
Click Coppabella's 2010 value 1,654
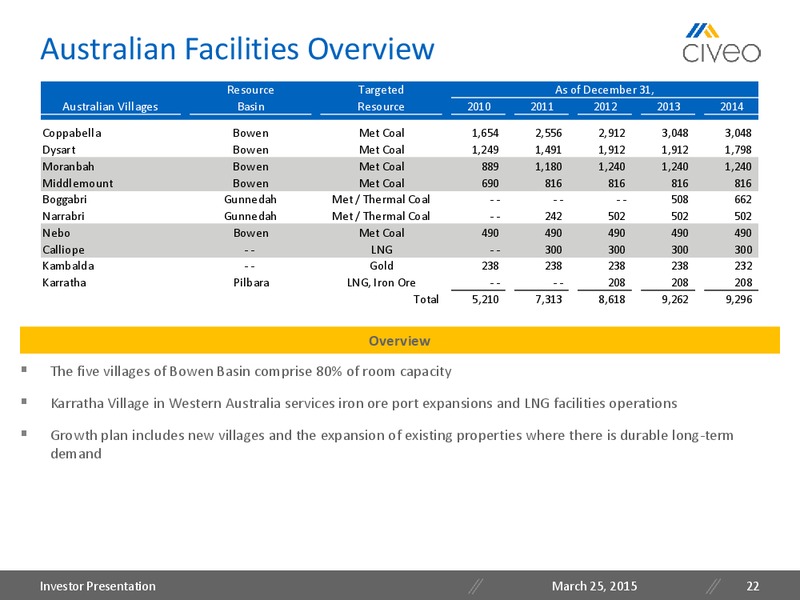[485, 133]
